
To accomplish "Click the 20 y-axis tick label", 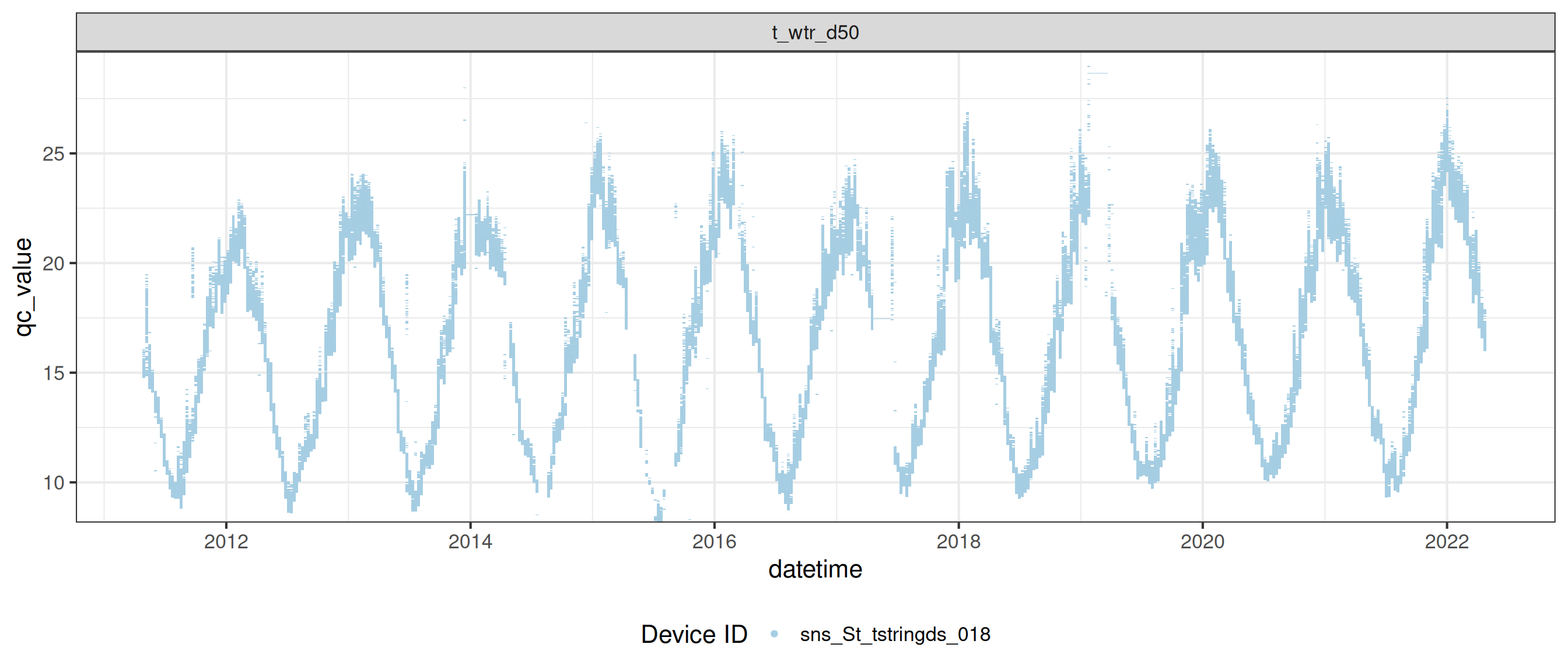I will point(54,264).
